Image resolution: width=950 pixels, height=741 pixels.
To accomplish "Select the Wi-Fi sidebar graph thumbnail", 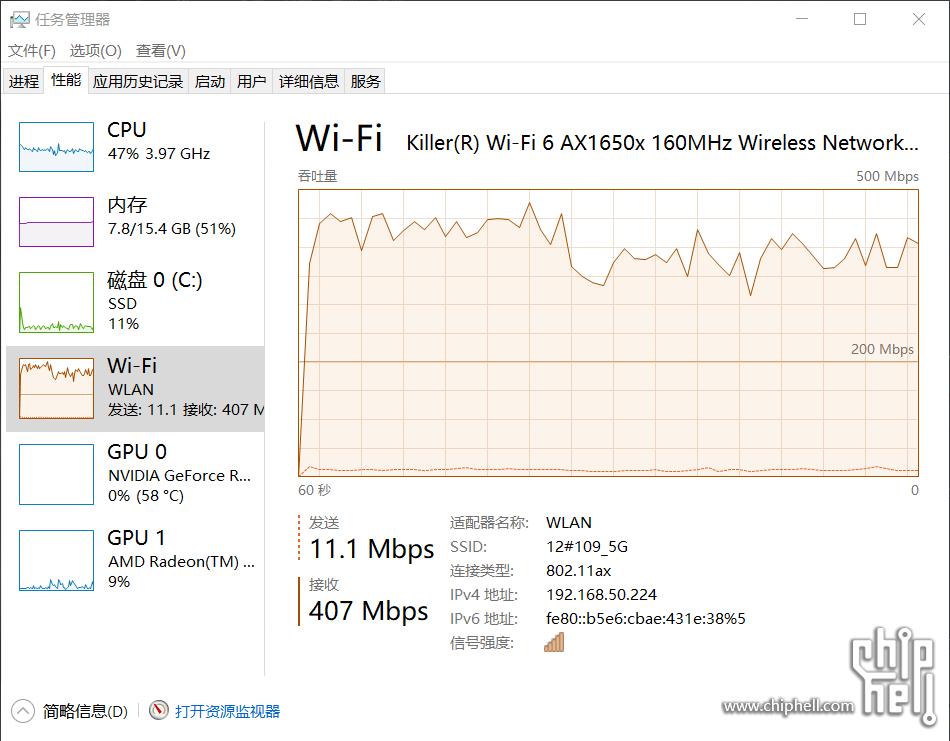I will [55, 388].
